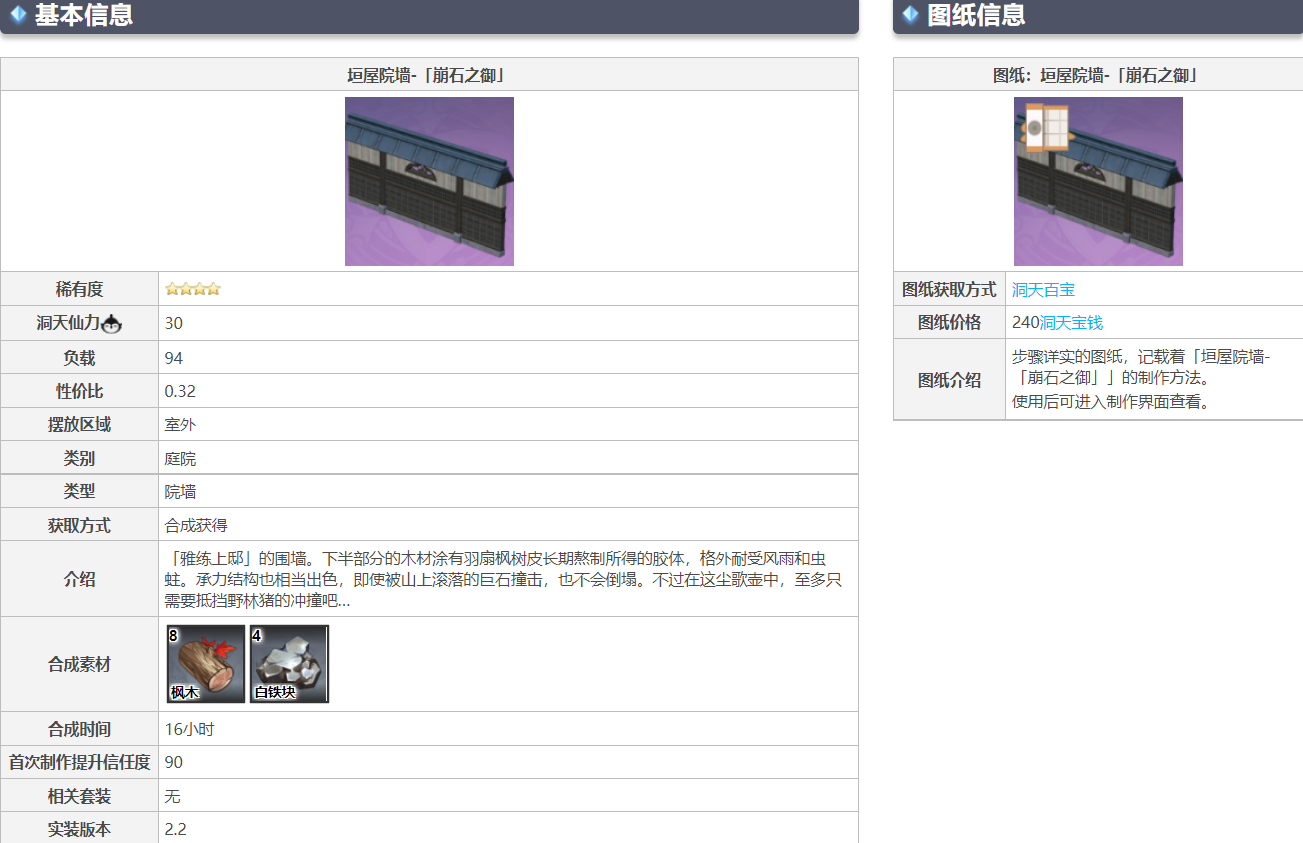The width and height of the screenshot is (1303, 843).
Task: Click the 类型 row label
Action: tap(80, 491)
